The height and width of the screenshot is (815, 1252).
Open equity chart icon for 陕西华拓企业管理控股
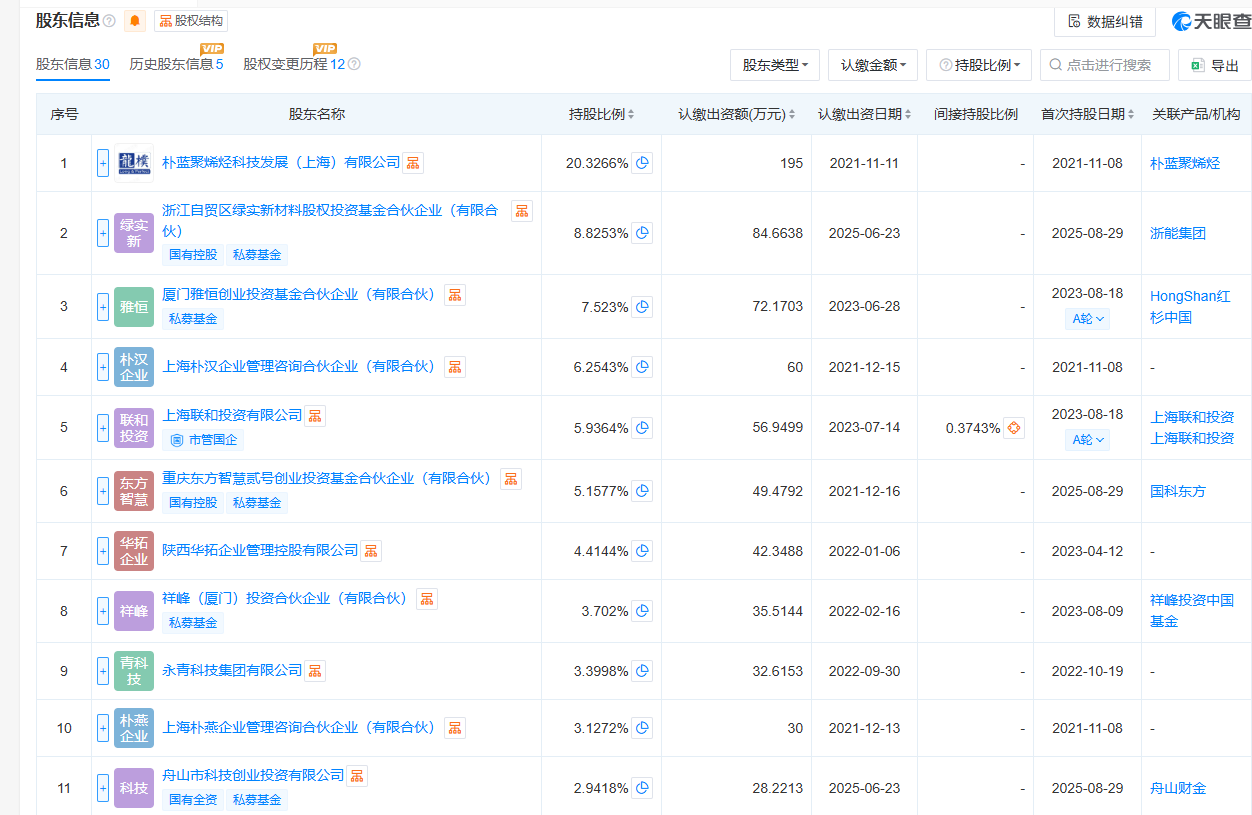tap(371, 551)
